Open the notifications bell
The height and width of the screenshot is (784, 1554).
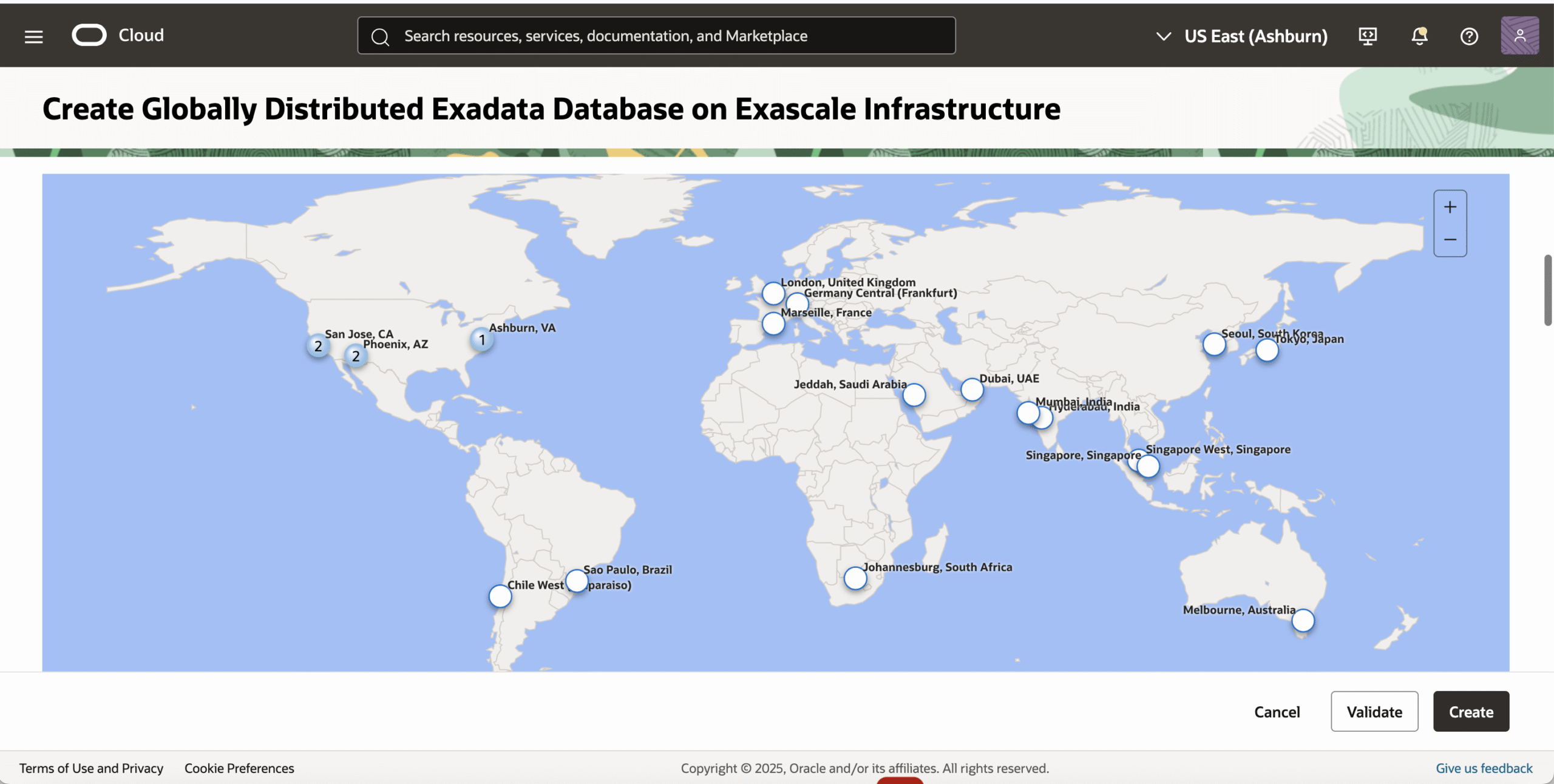tap(1419, 36)
